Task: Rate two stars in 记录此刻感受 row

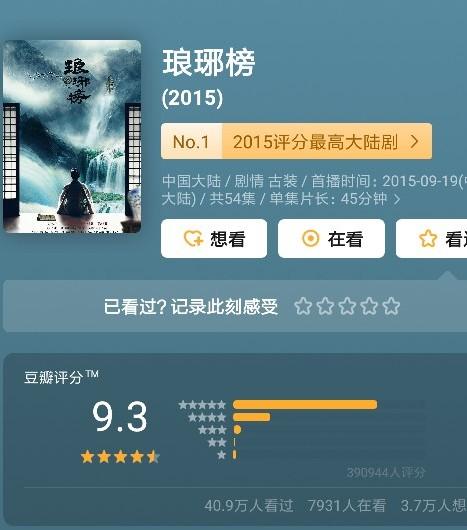Action: tap(325, 306)
